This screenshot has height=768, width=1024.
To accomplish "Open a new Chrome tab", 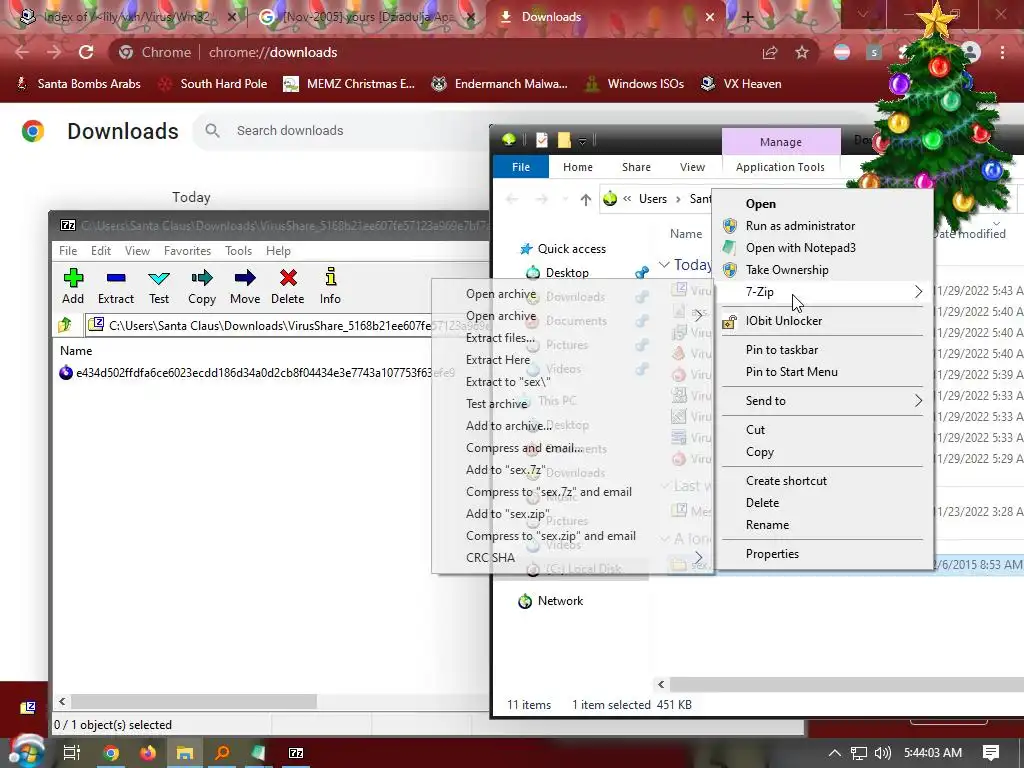I will 748,18.
